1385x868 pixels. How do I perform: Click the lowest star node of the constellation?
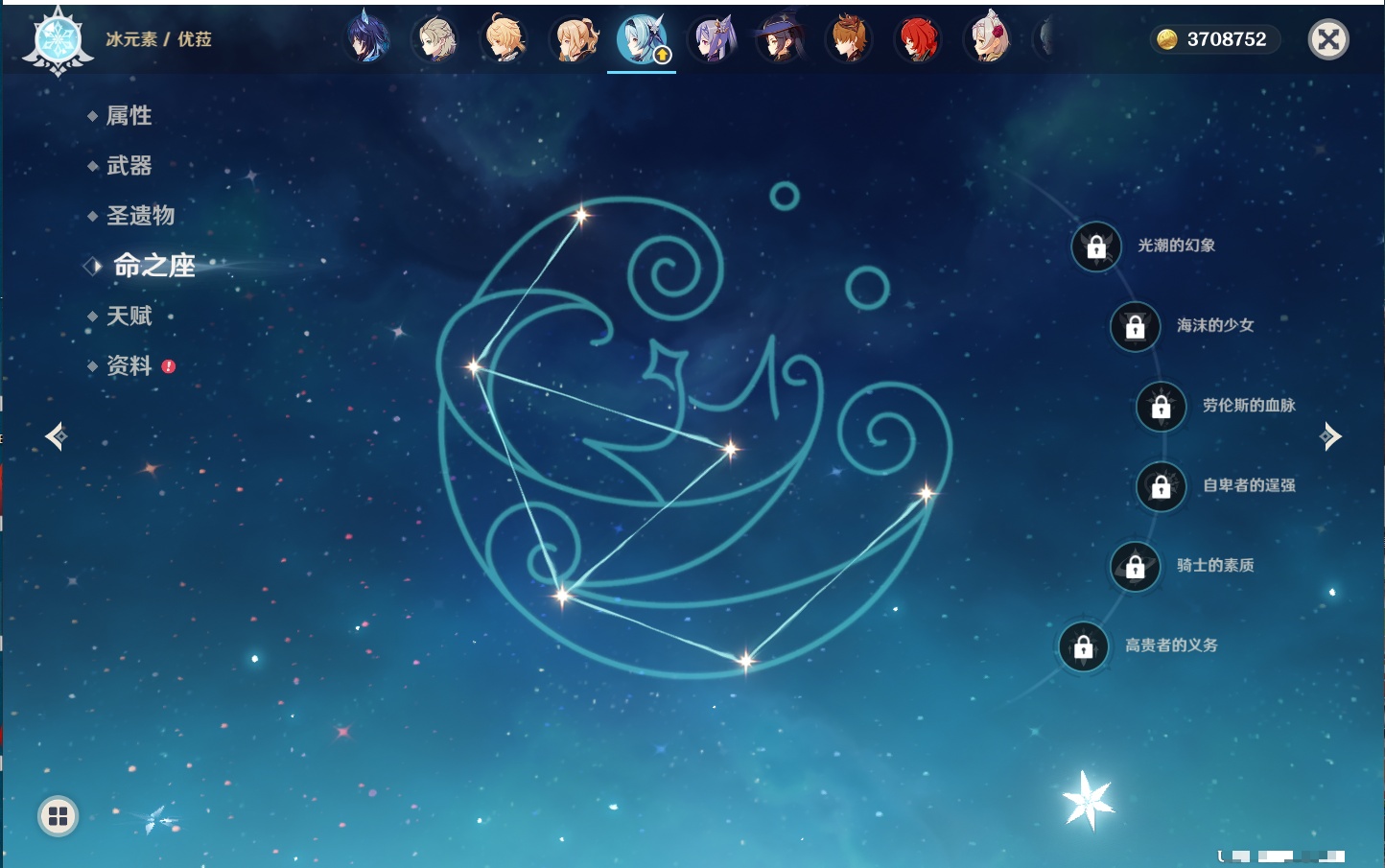746,660
